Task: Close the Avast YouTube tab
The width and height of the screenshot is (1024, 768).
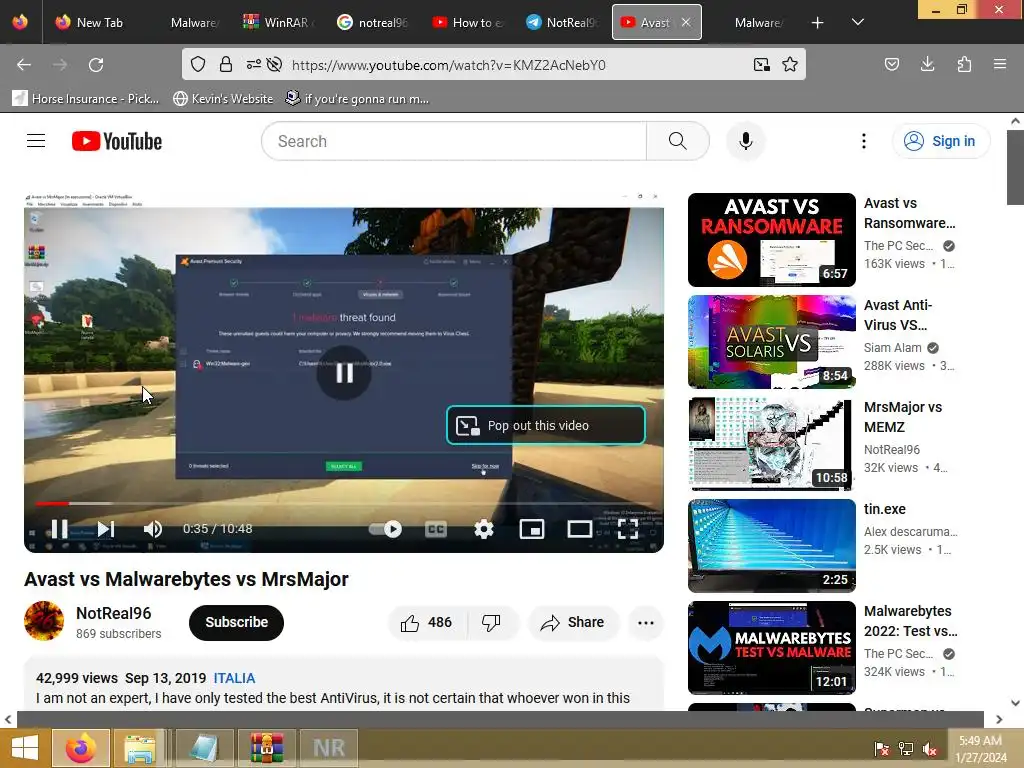Action: point(686,22)
